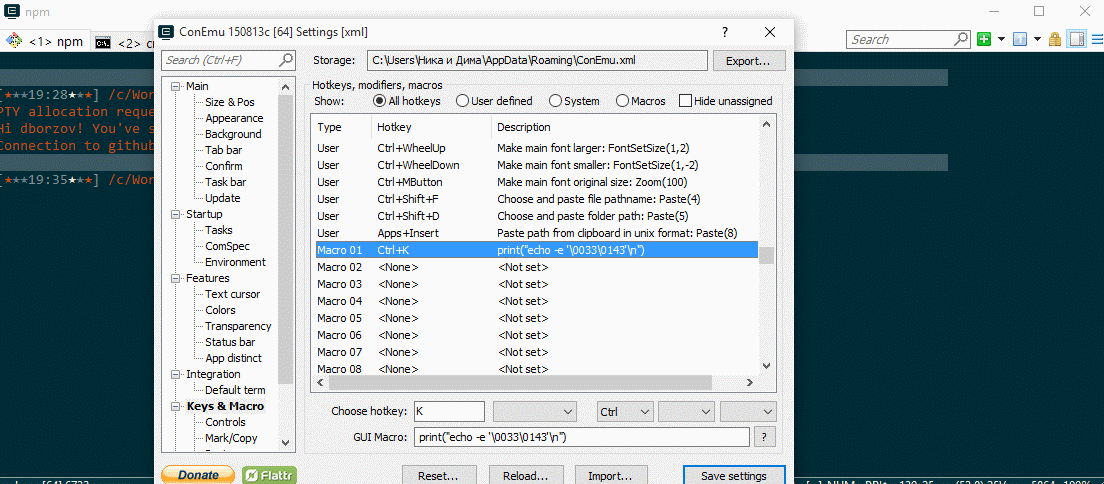Open the Tab bar settings page
Image resolution: width=1104 pixels, height=484 pixels.
224,150
